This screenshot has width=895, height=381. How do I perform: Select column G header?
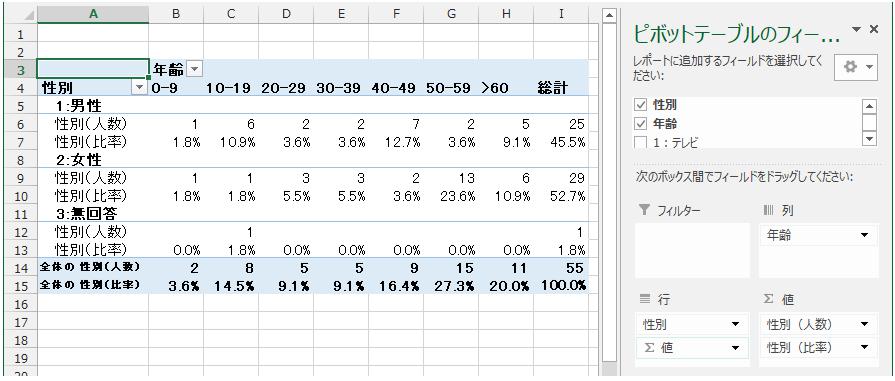[x=451, y=15]
